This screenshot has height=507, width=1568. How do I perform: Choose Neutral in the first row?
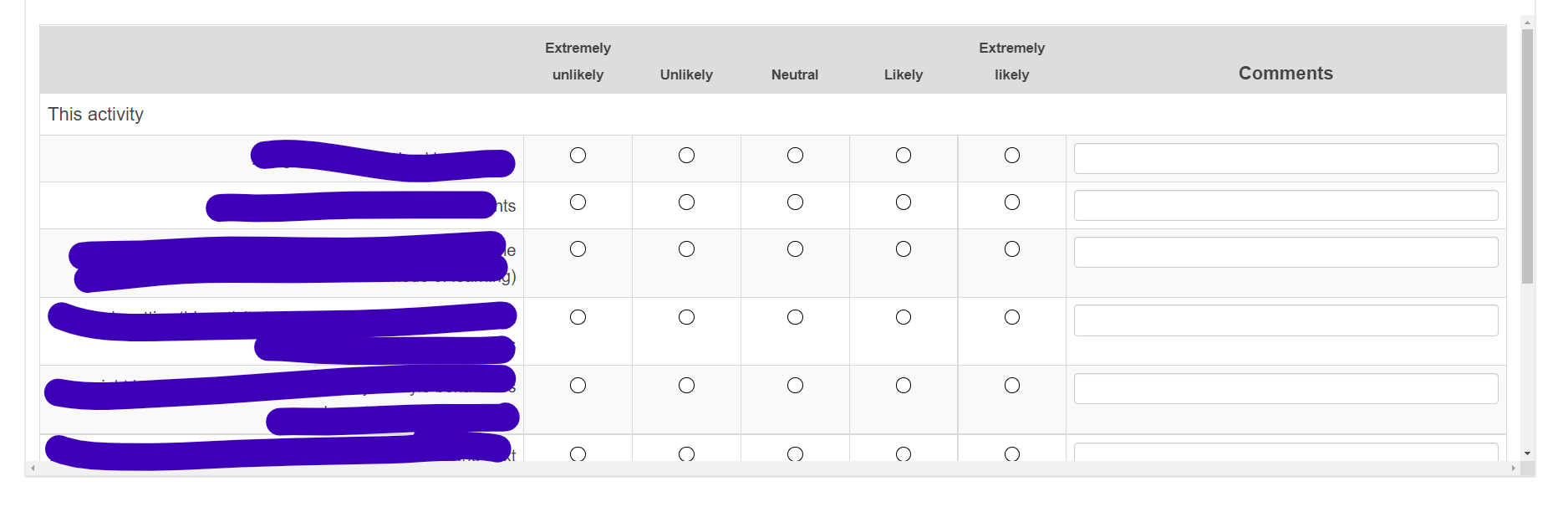tap(795, 156)
